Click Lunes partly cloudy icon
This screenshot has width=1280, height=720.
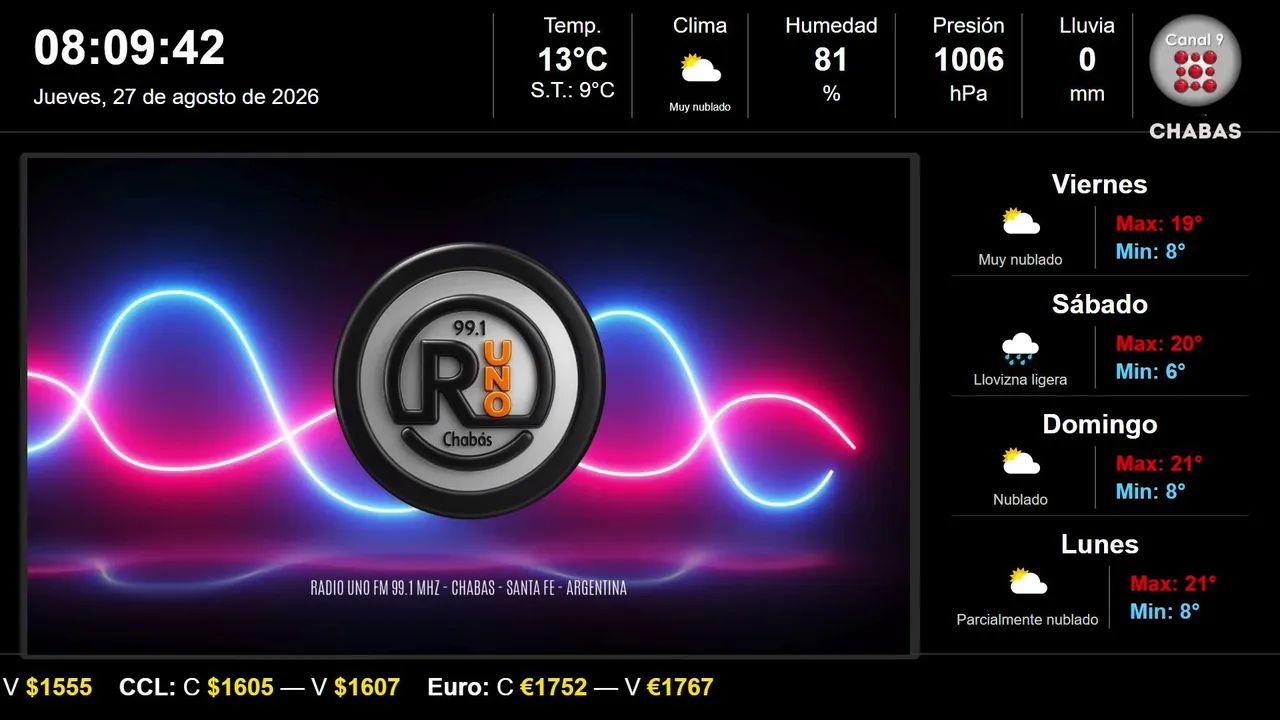pos(1028,581)
